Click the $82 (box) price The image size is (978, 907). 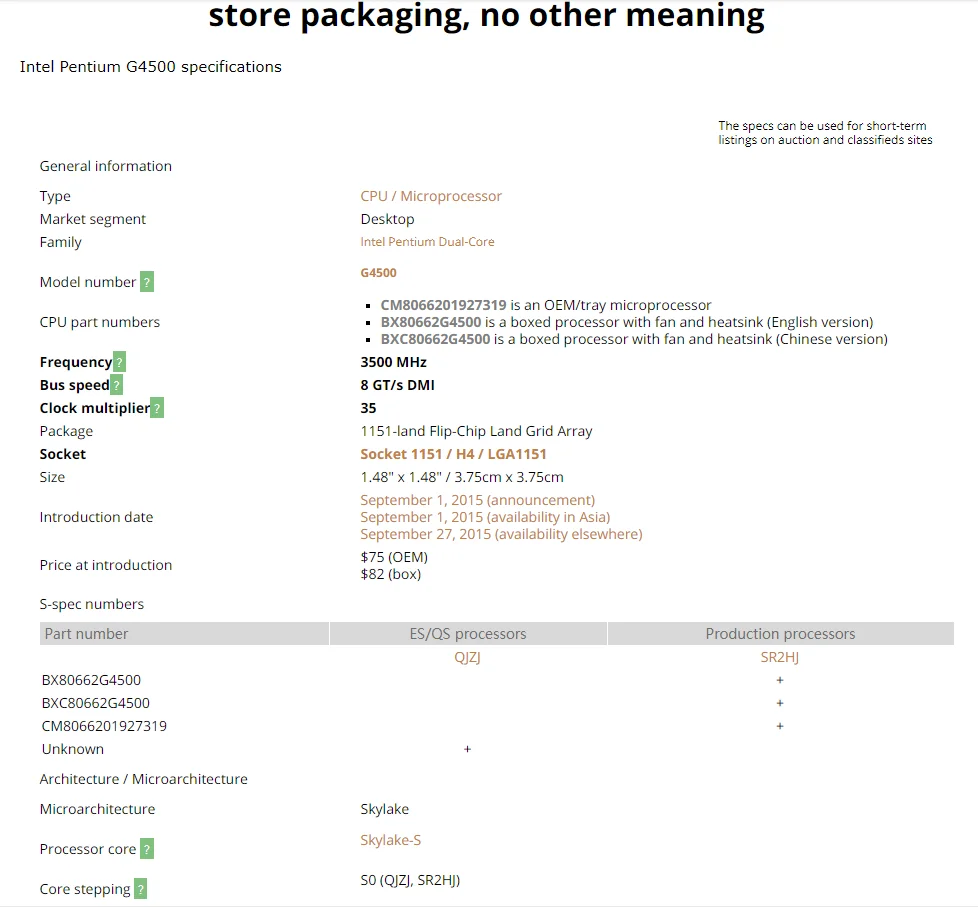click(x=390, y=574)
